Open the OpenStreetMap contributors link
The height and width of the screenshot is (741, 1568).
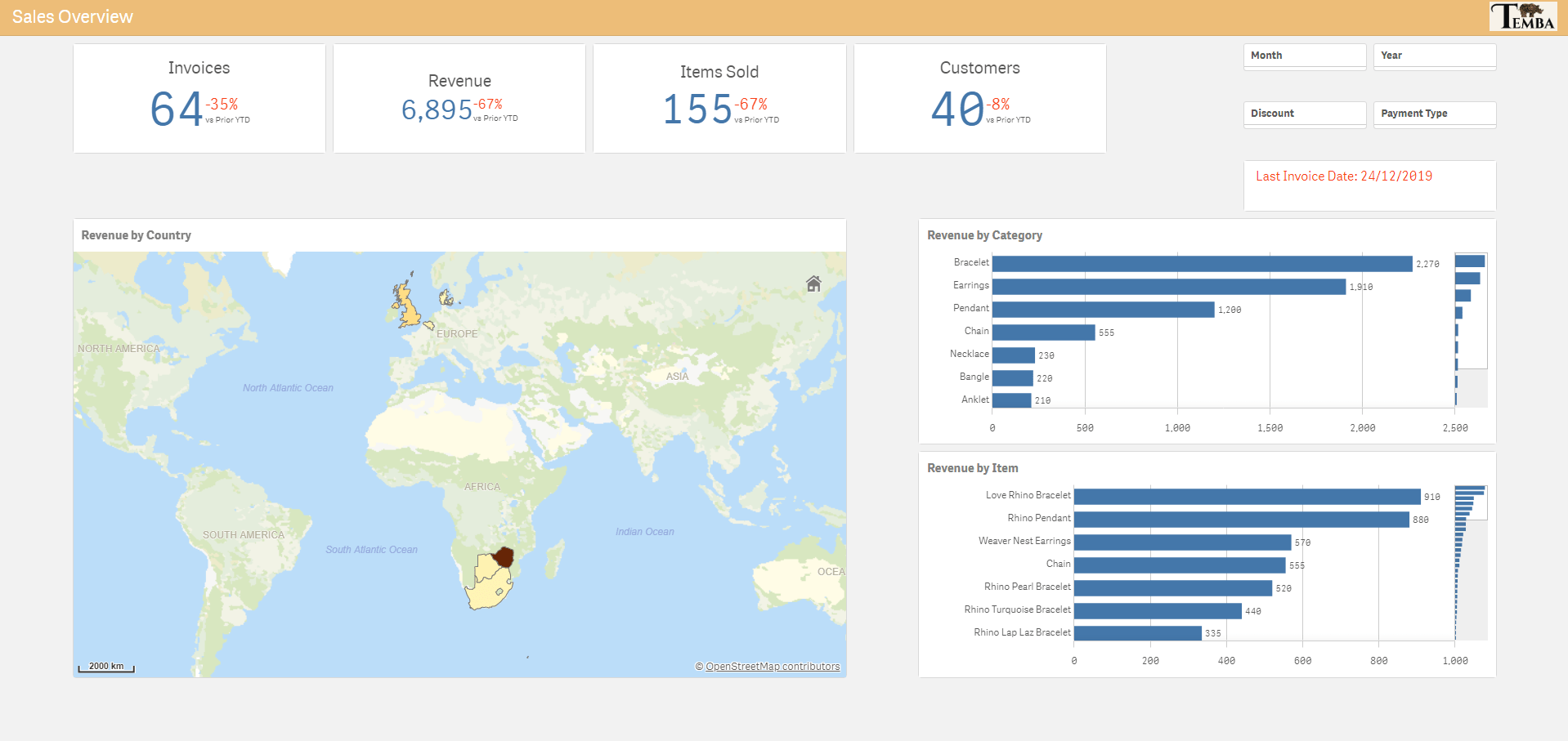(772, 667)
